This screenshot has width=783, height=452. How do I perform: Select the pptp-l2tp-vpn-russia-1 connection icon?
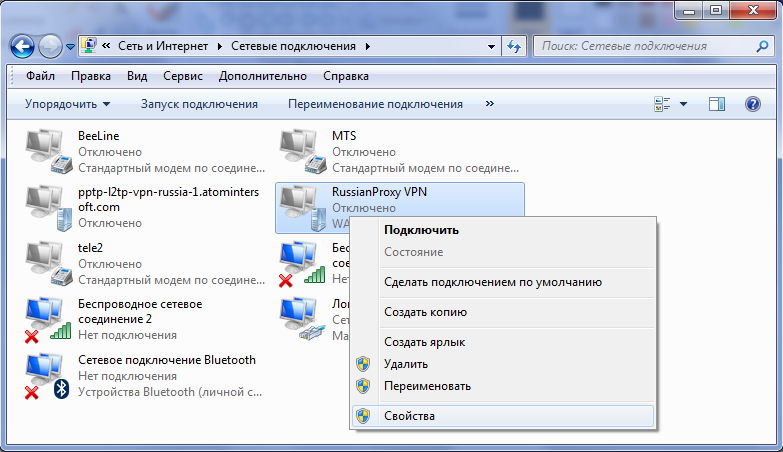48,208
